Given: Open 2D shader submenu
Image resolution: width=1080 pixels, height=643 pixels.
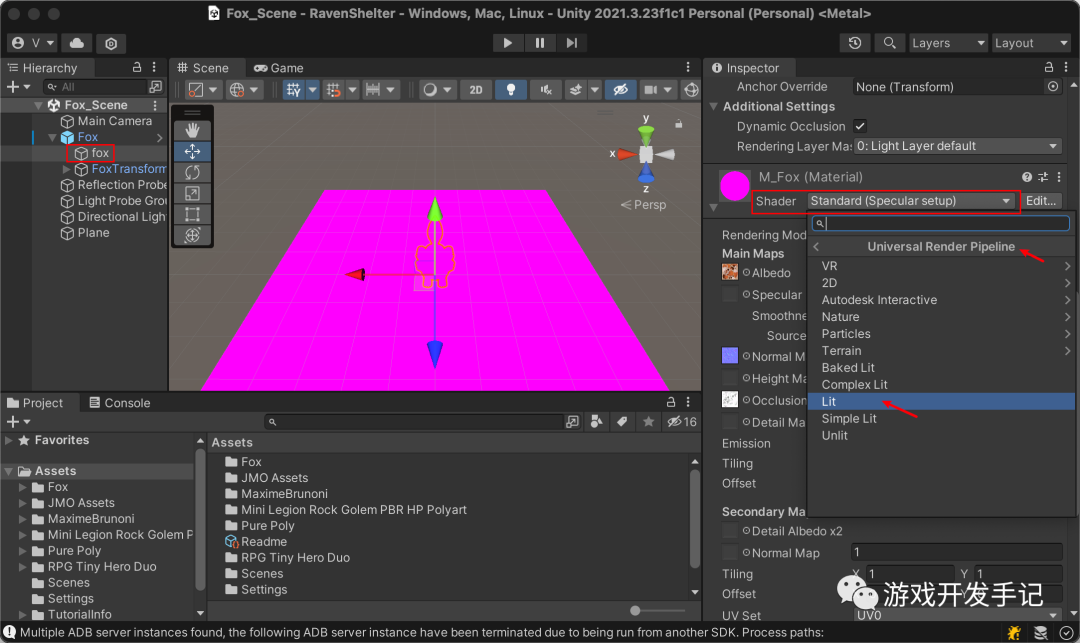Looking at the screenshot, I should coord(941,283).
